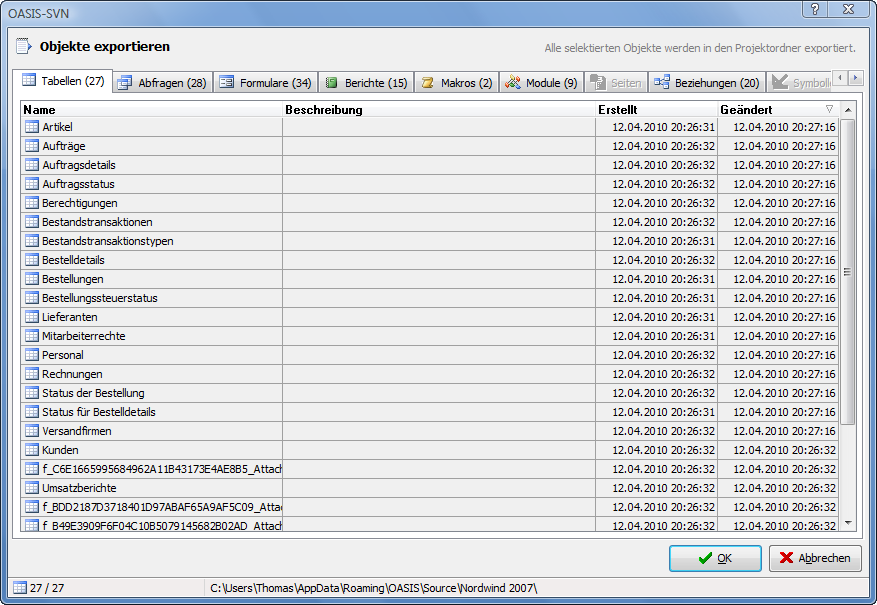Cancel with the Abbrechen button

click(x=815, y=558)
